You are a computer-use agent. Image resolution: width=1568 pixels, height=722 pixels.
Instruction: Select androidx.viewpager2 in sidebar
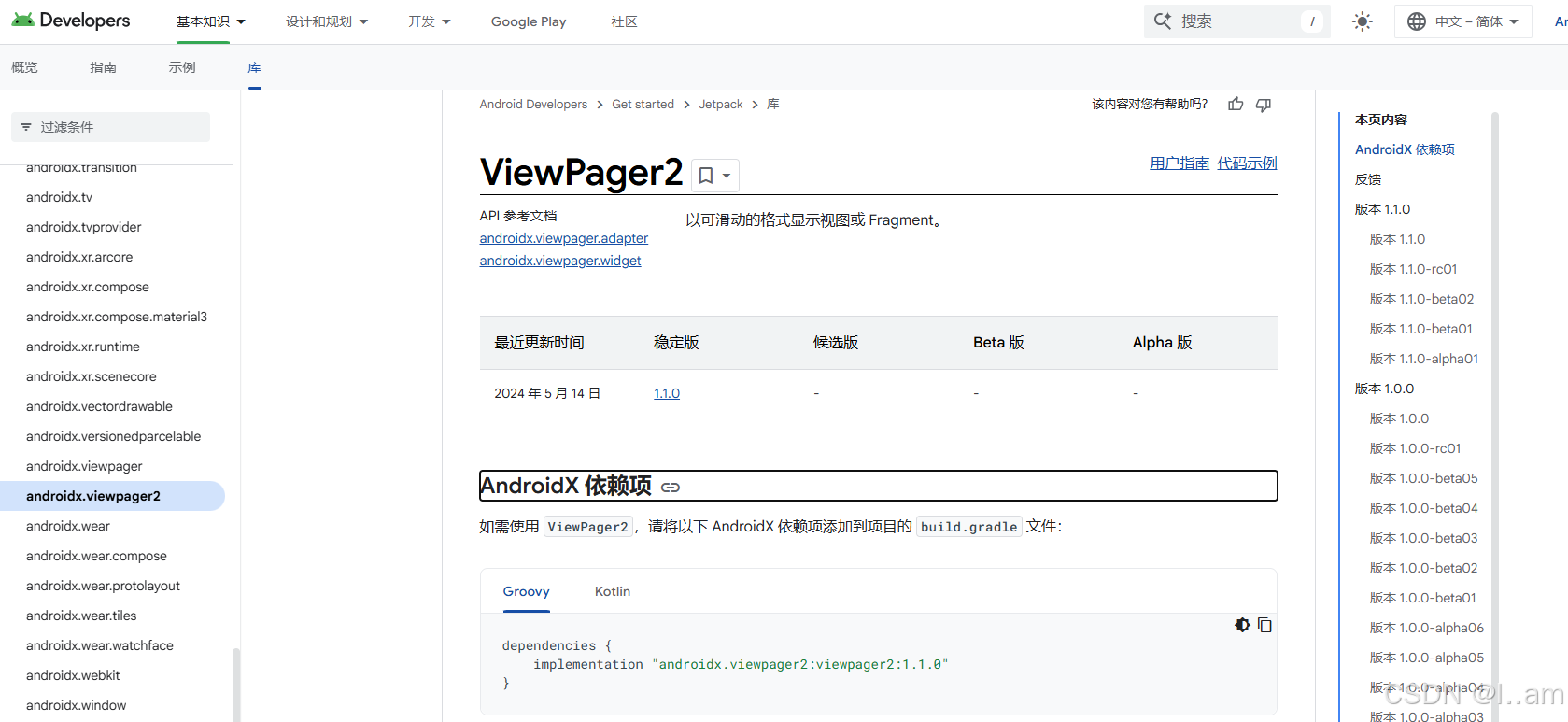coord(112,496)
